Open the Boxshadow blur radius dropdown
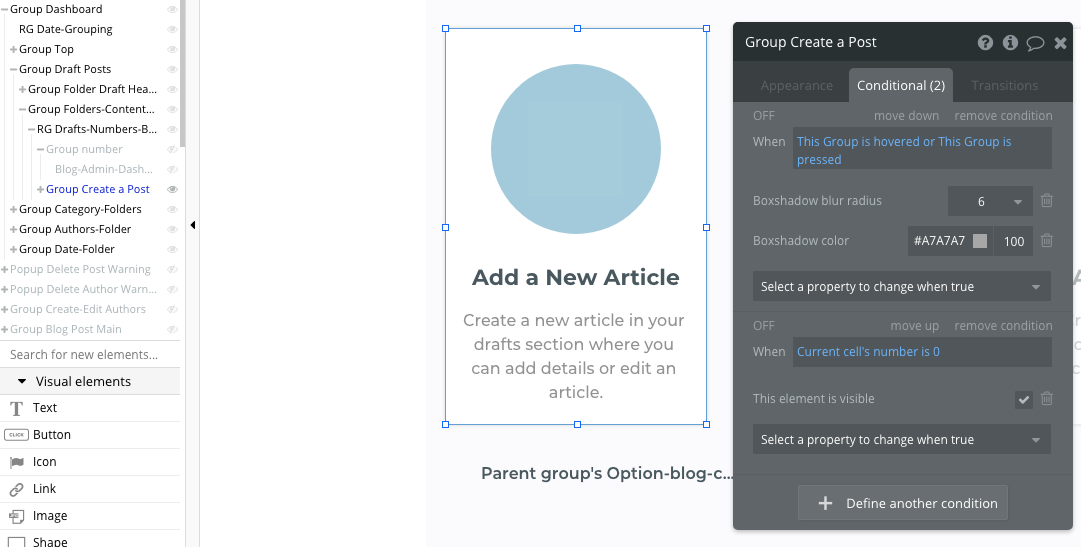The height and width of the screenshot is (547, 1081). pos(990,201)
